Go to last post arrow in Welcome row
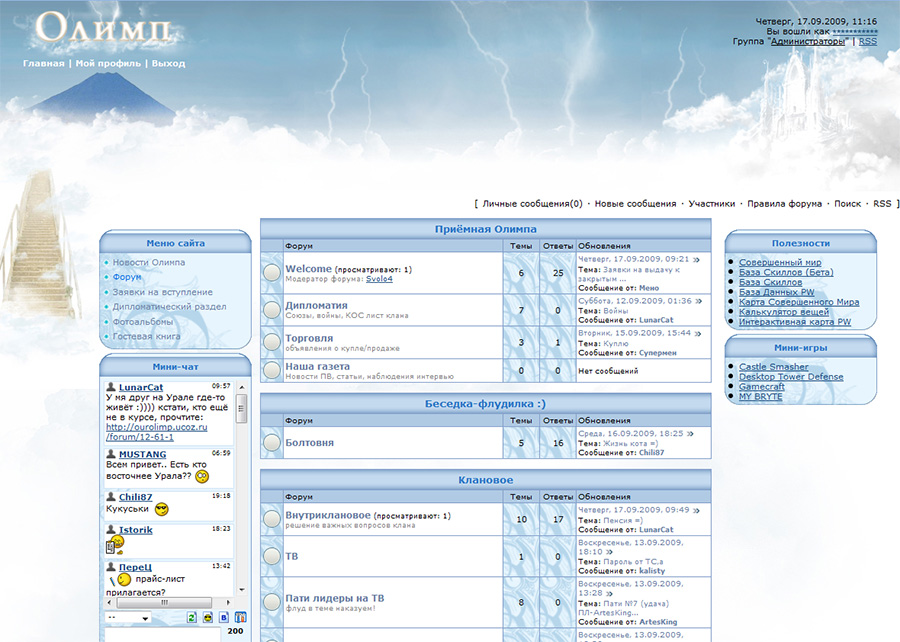Viewport: 900px width, 642px height. (697, 259)
